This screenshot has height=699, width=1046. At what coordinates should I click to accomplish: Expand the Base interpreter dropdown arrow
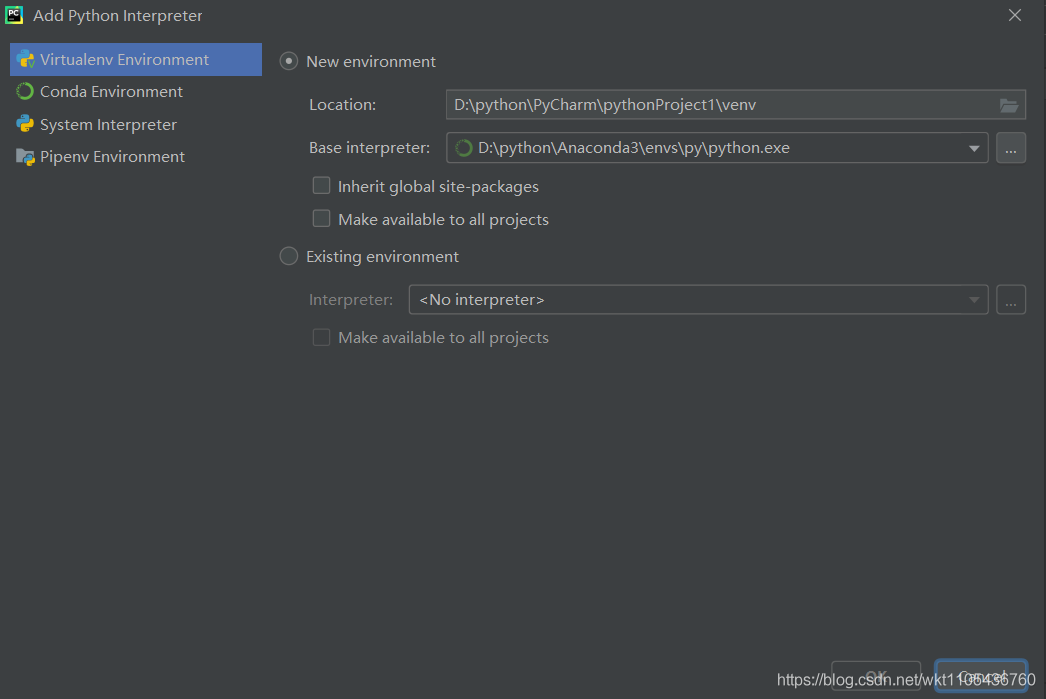click(x=974, y=149)
